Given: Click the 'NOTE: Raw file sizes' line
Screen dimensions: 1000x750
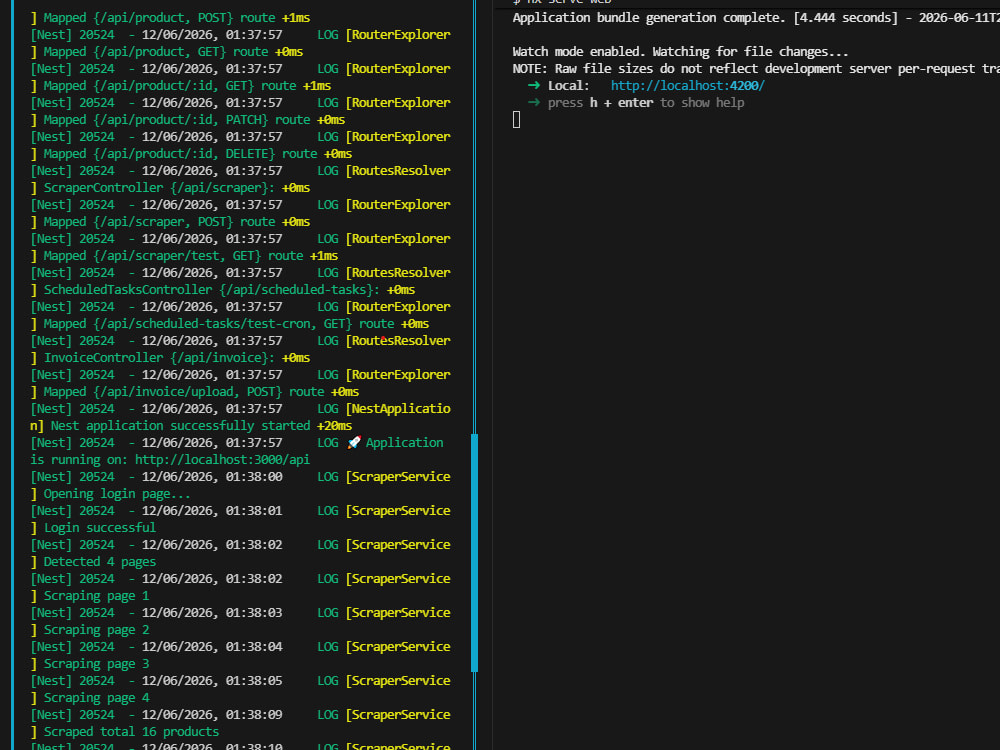Looking at the screenshot, I should point(756,69).
